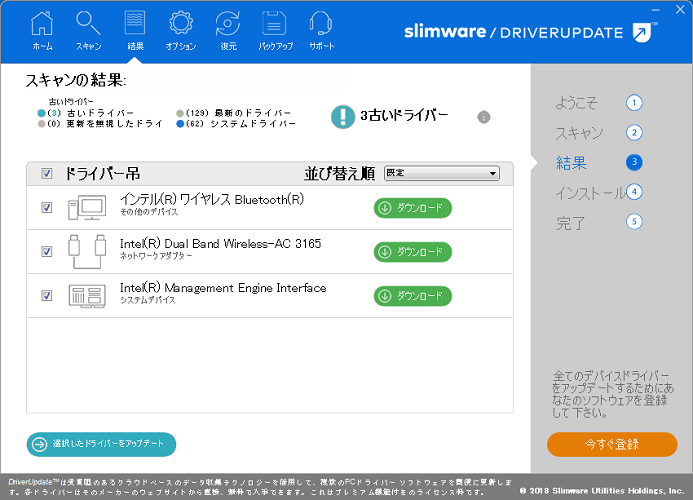Select the 結果 step label in sidebar
Viewport: 693px width, 500px height.
point(571,163)
